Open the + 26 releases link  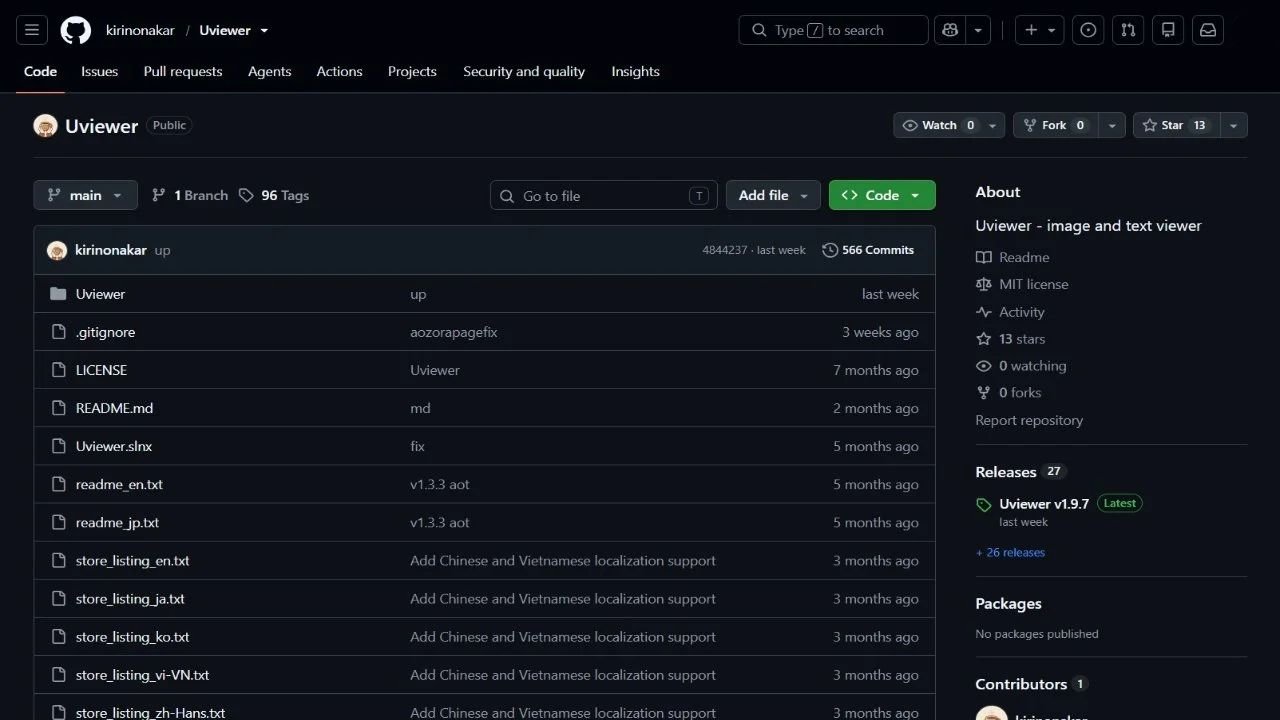click(1010, 552)
